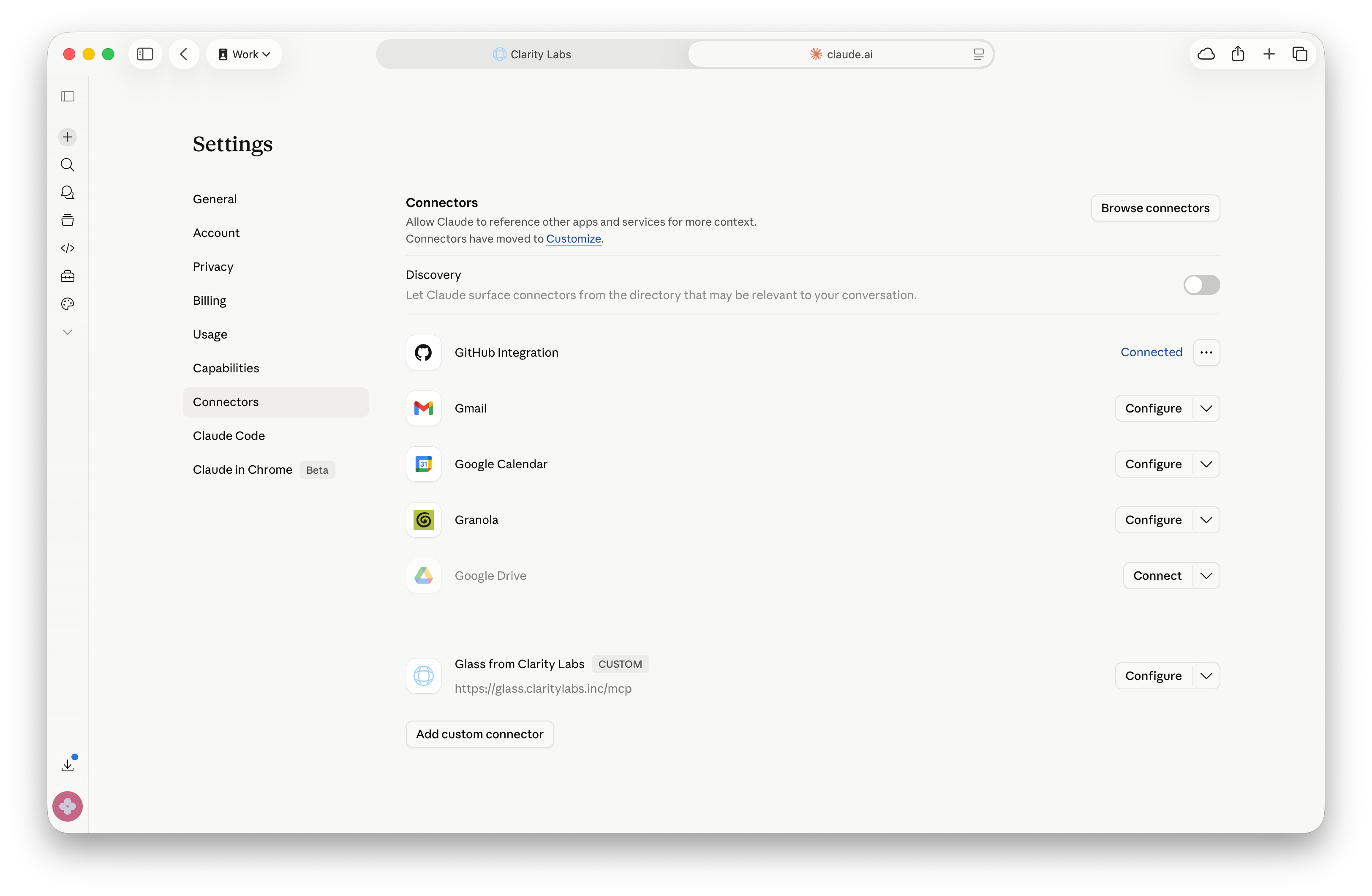Configure the Granola connector
This screenshot has width=1372, height=896.
click(1154, 520)
